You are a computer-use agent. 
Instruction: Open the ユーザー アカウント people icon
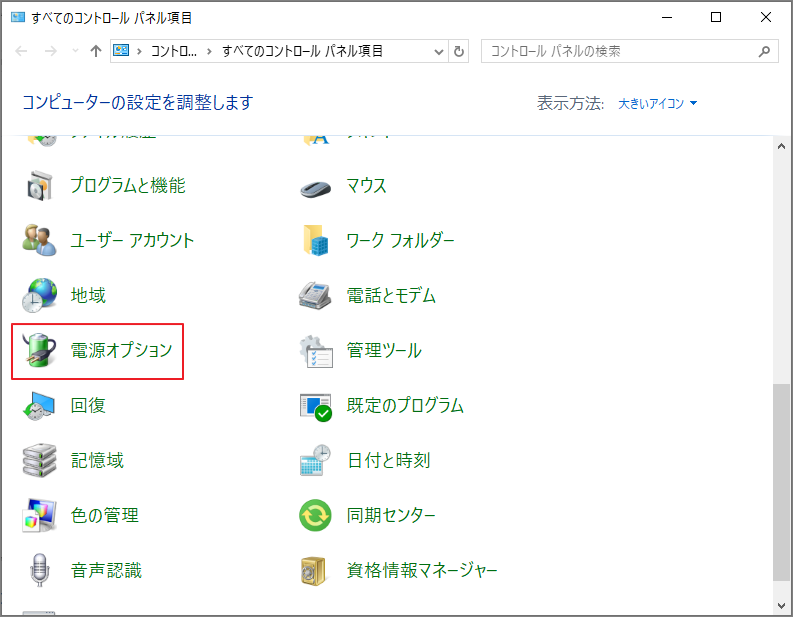[39, 240]
